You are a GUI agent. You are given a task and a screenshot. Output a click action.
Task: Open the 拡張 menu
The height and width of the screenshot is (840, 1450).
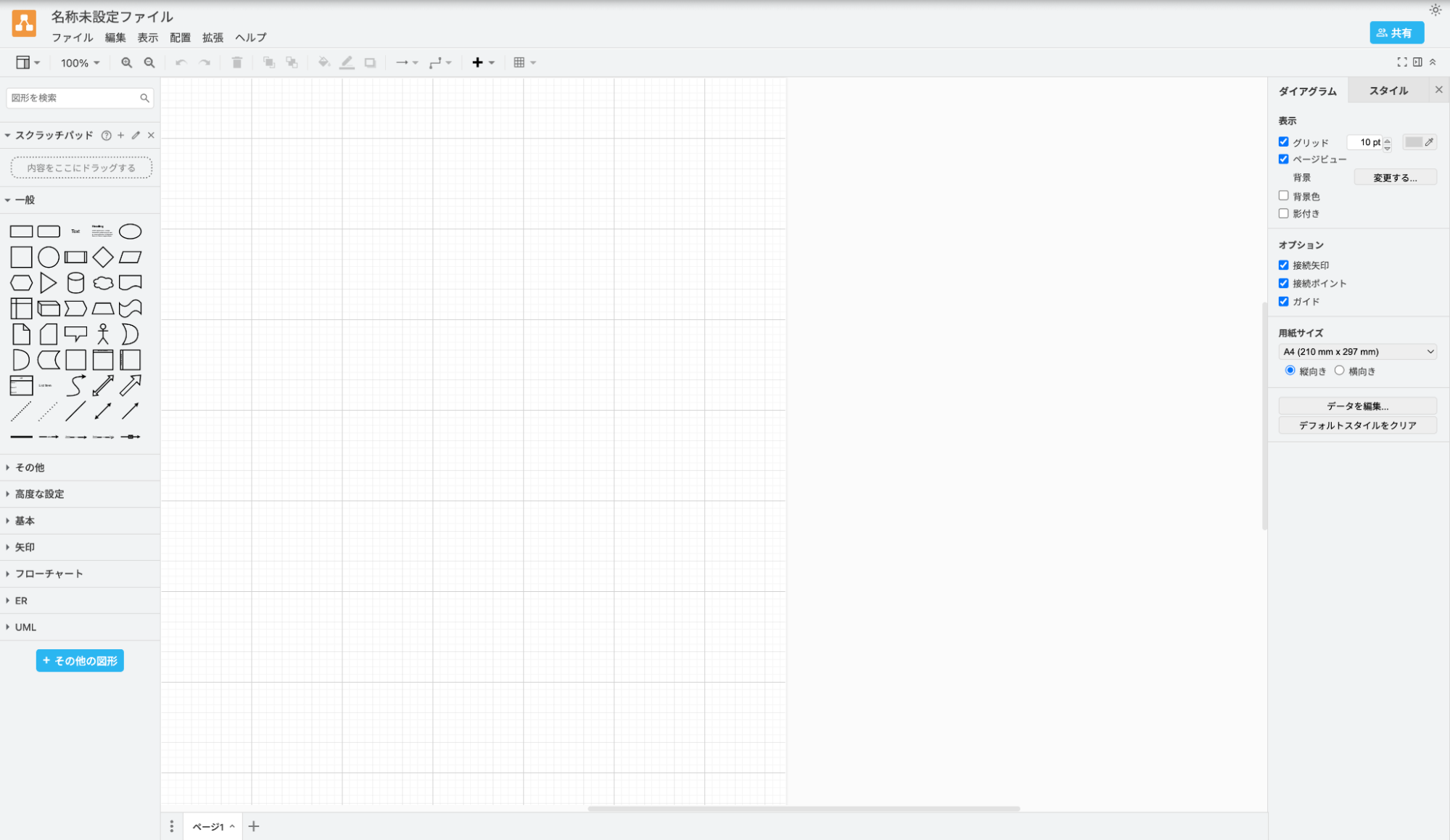(213, 38)
